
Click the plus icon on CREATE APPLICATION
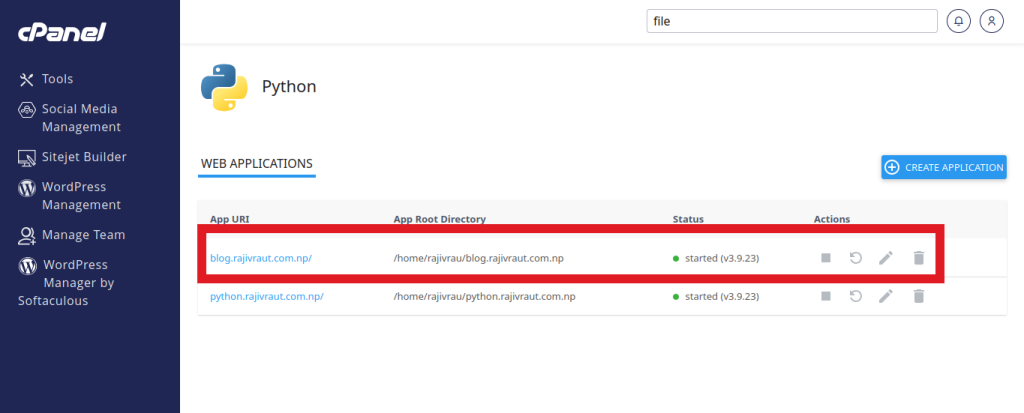click(891, 167)
